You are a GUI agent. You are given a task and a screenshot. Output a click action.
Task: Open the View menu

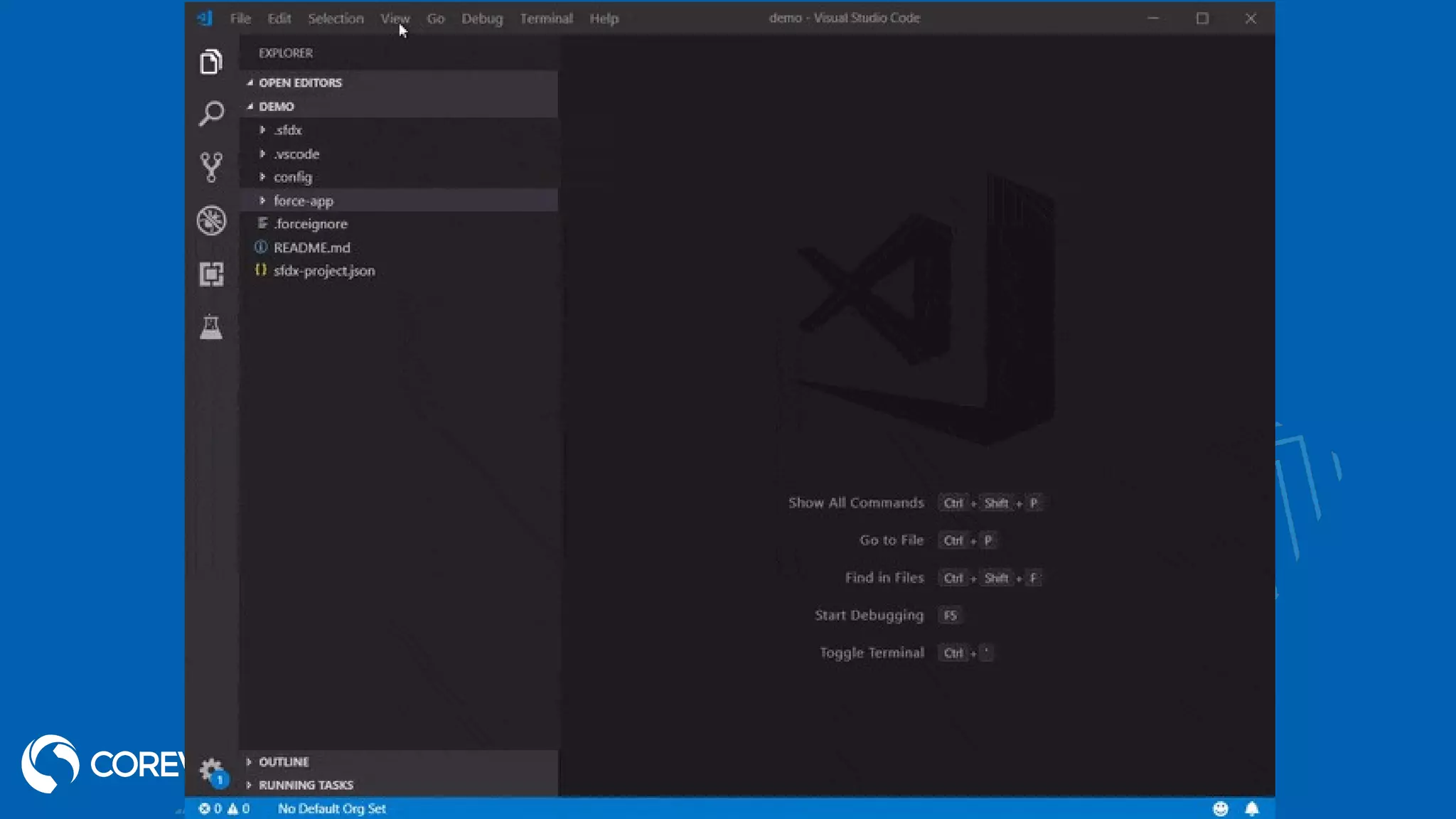click(x=395, y=18)
